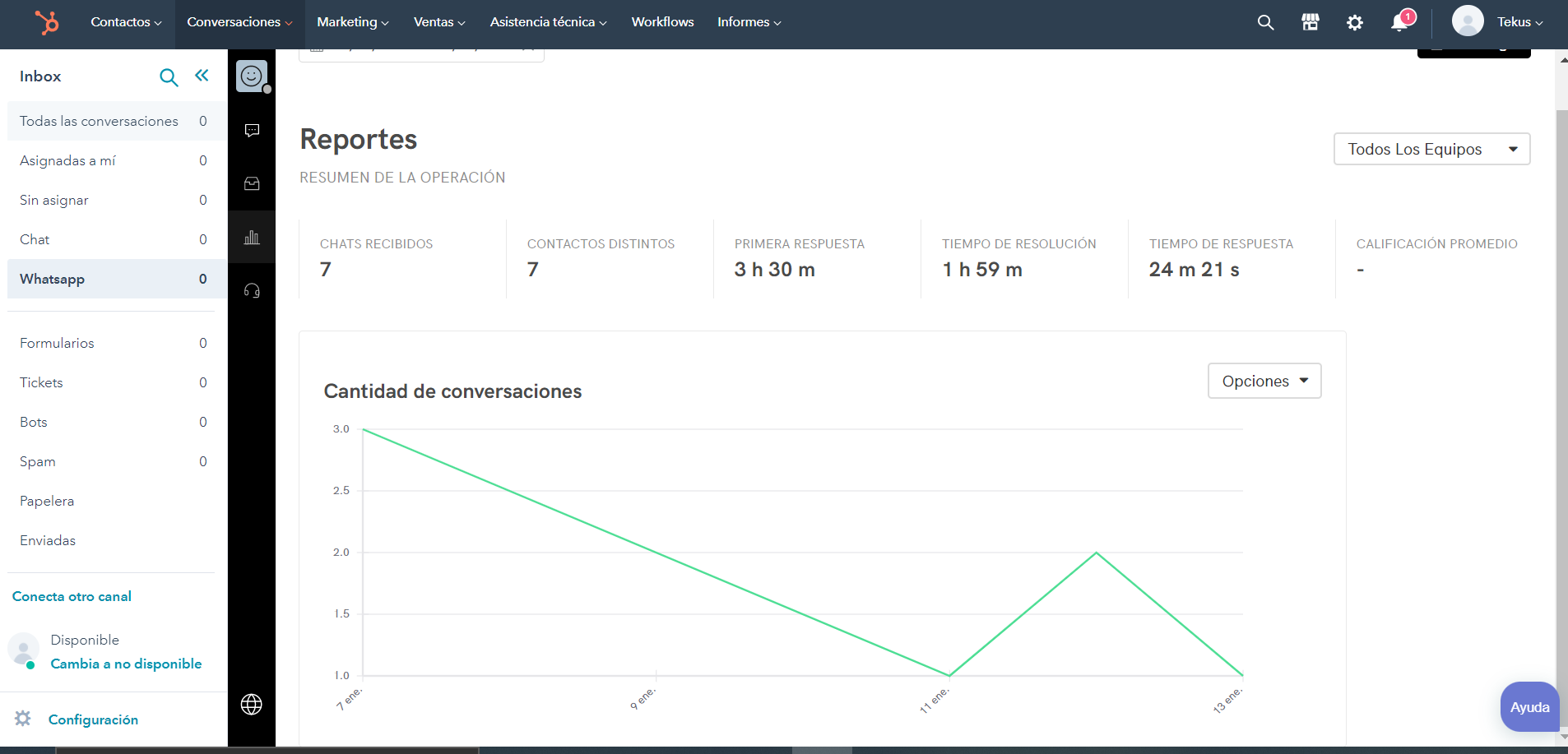
Task: Open the search magnifier in top bar
Action: (x=1265, y=23)
